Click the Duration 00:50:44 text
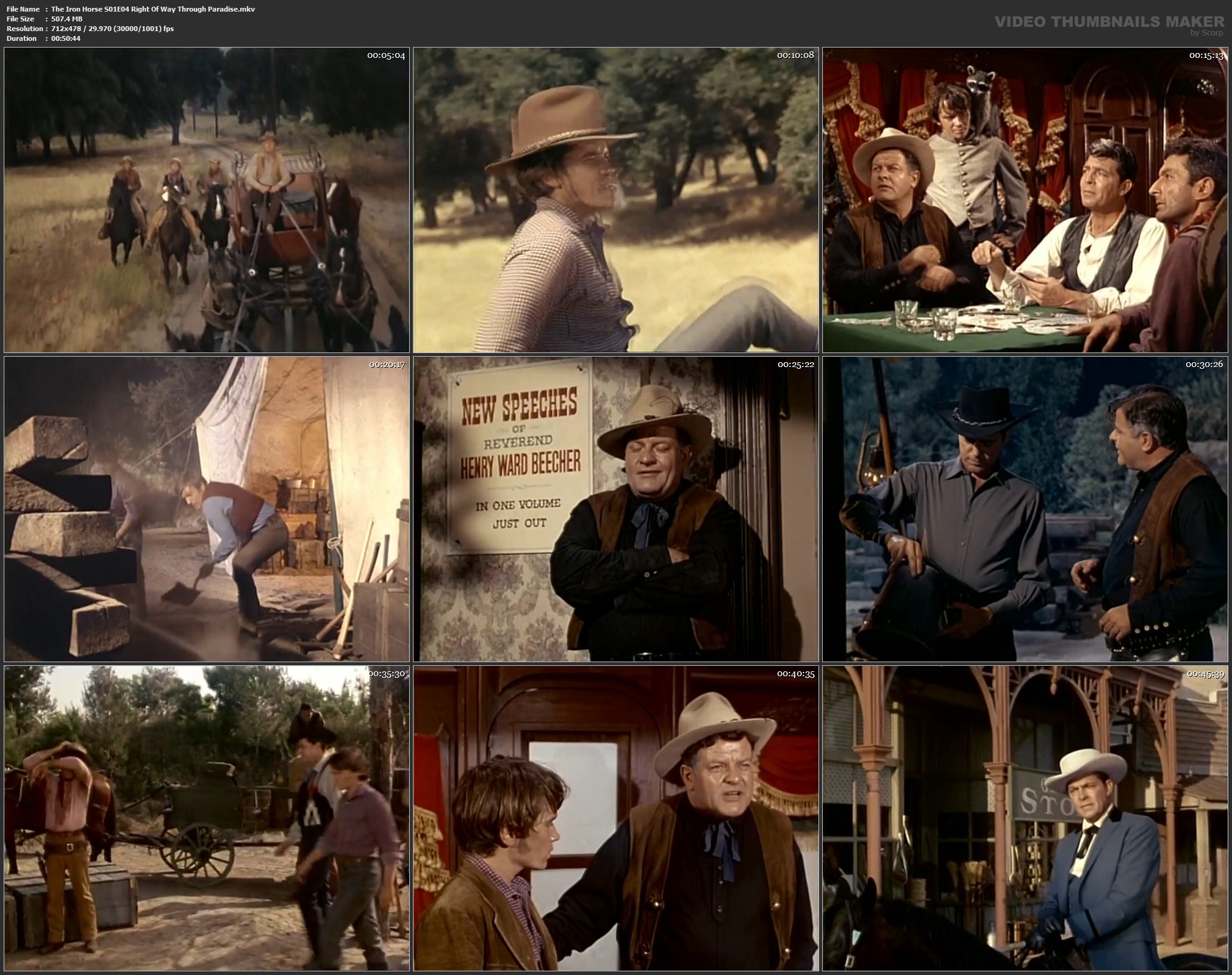 tap(43, 38)
